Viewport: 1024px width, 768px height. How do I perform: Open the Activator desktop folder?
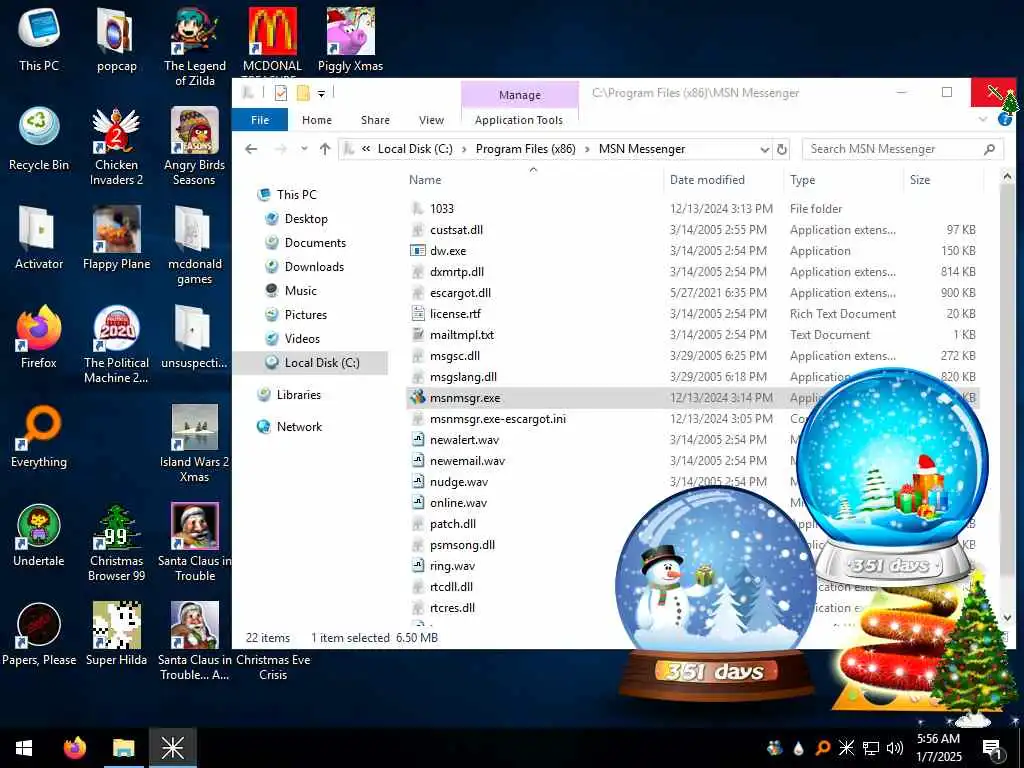[x=39, y=238]
